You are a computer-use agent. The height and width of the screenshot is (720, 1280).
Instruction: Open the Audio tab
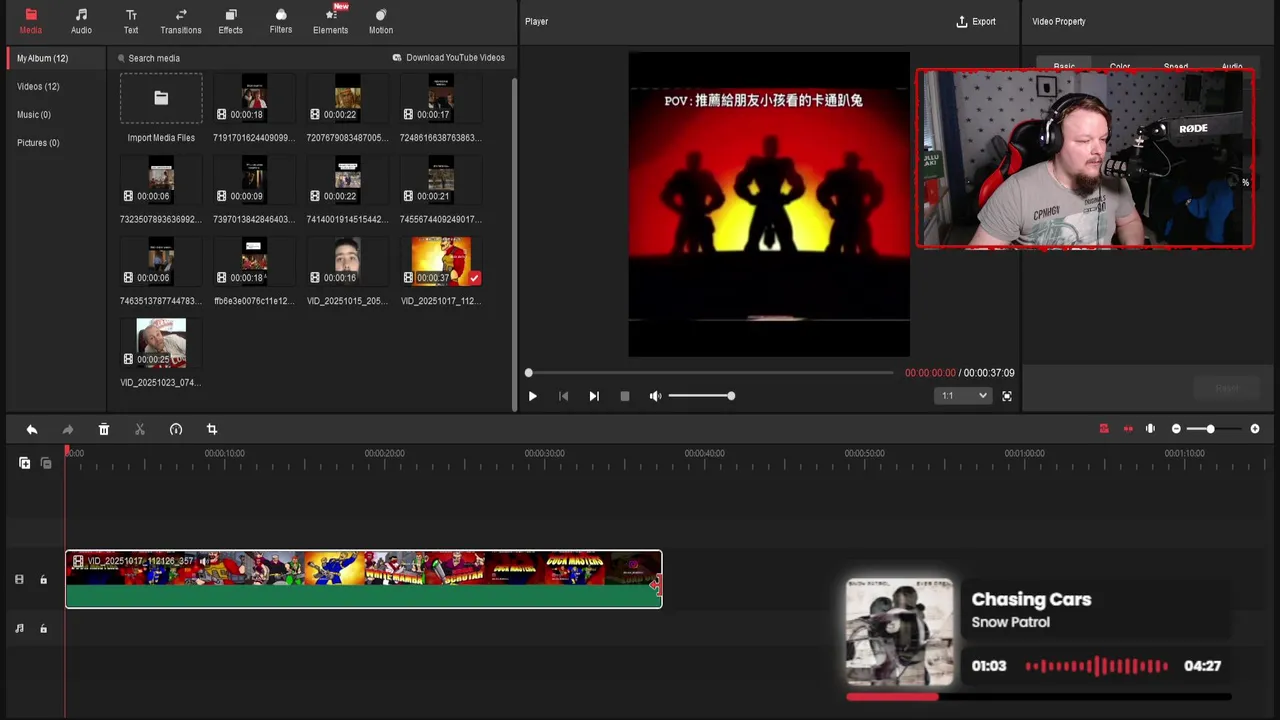(81, 21)
